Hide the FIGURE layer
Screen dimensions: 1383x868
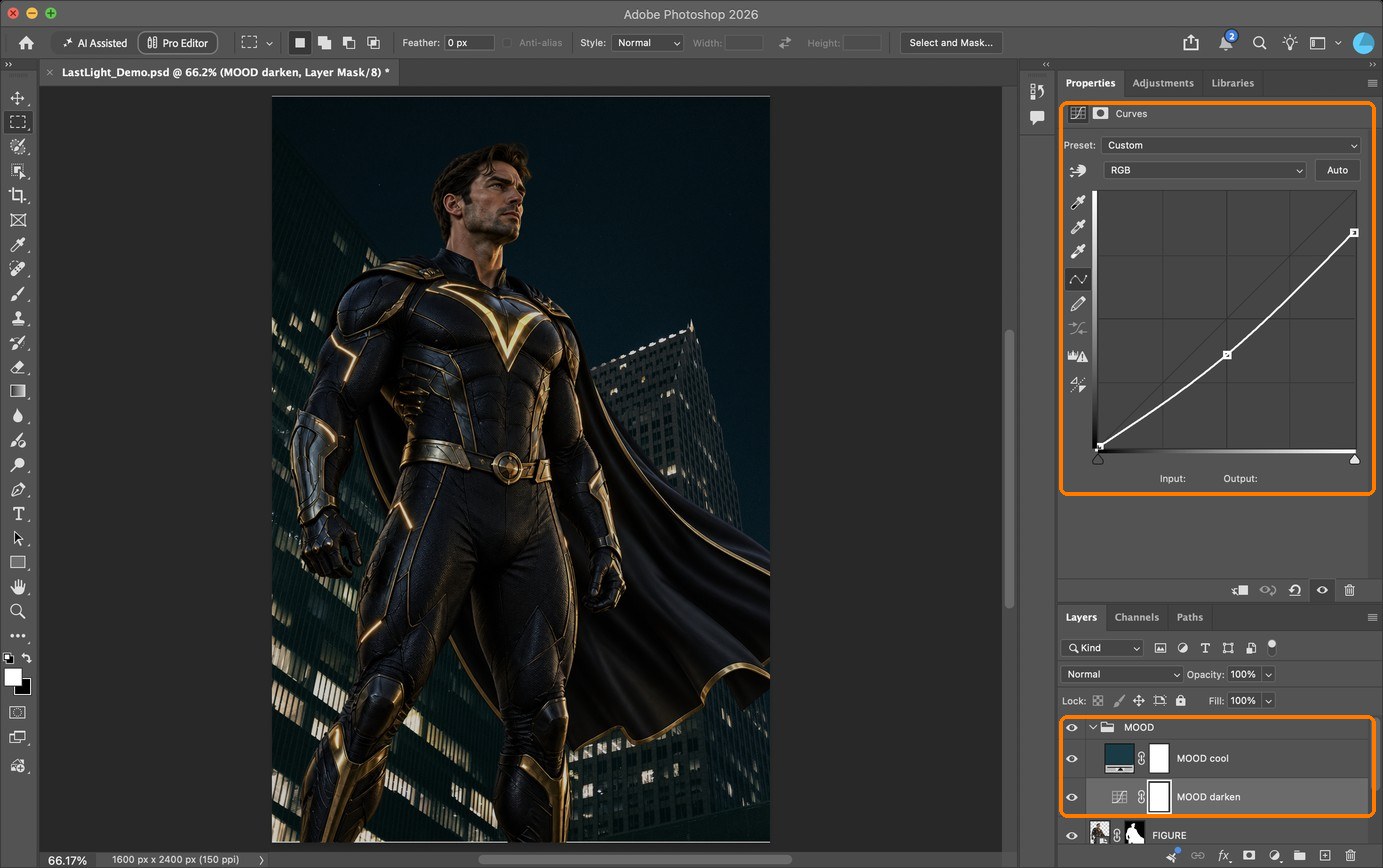tap(1072, 835)
